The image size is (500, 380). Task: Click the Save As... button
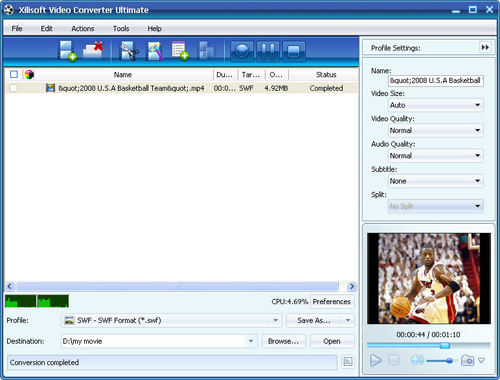(314, 320)
